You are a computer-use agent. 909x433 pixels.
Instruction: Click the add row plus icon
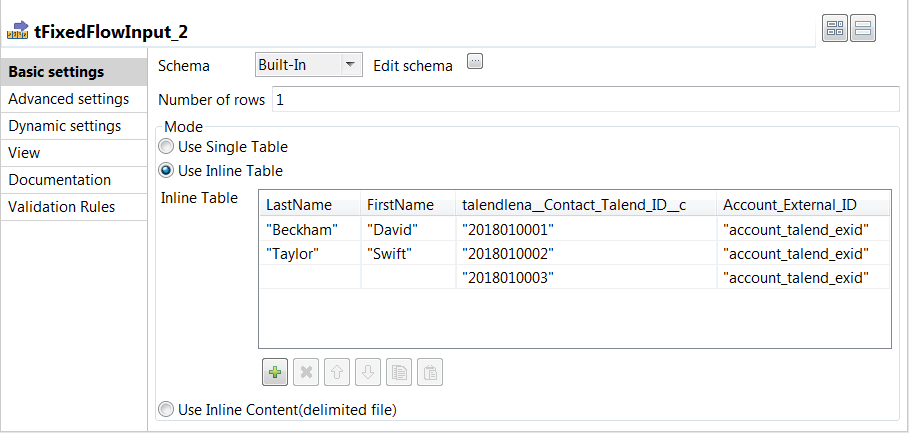coord(275,373)
